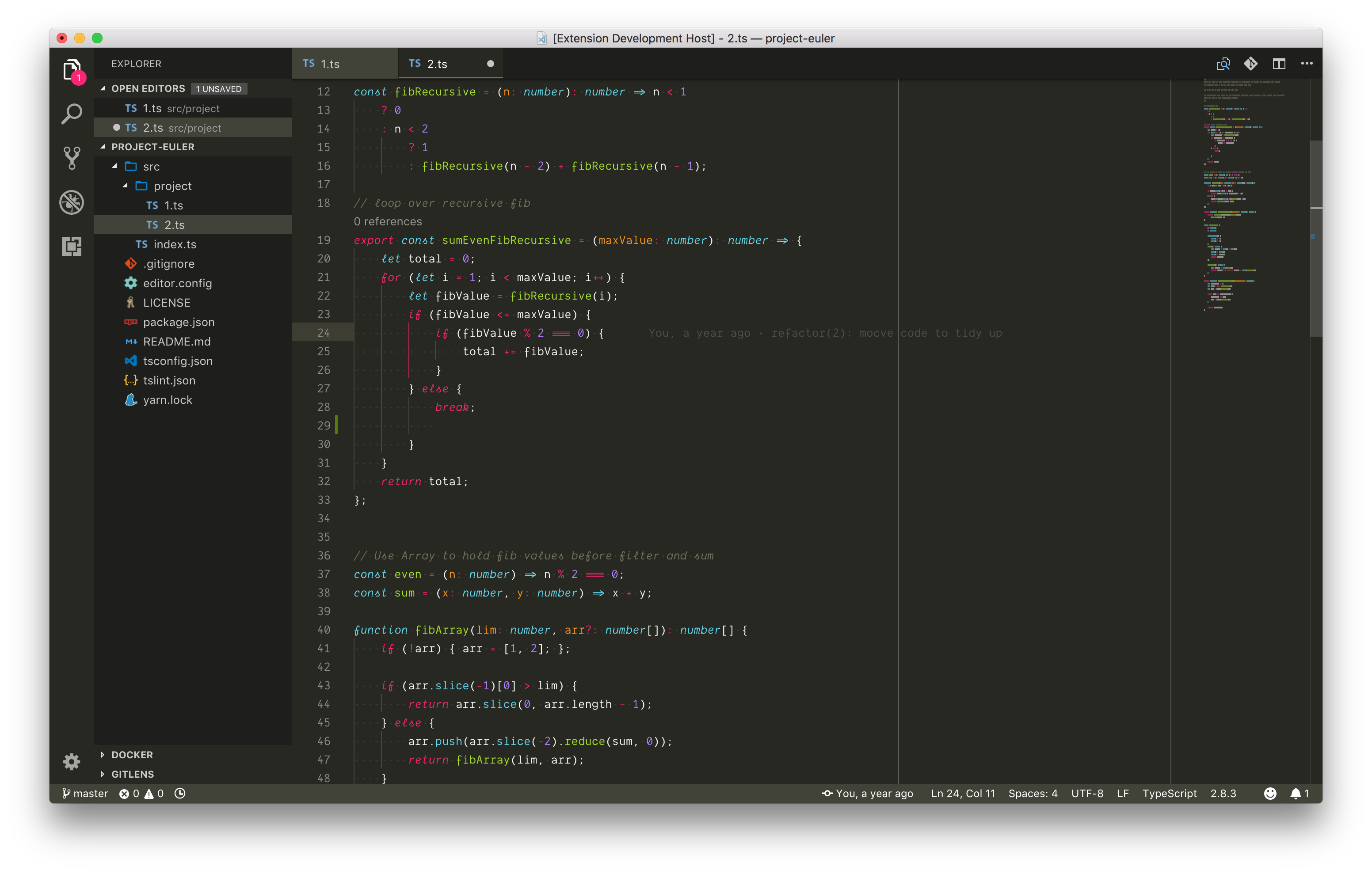Click the 0 references code lens
Screen dimensions: 1372x874
click(388, 222)
